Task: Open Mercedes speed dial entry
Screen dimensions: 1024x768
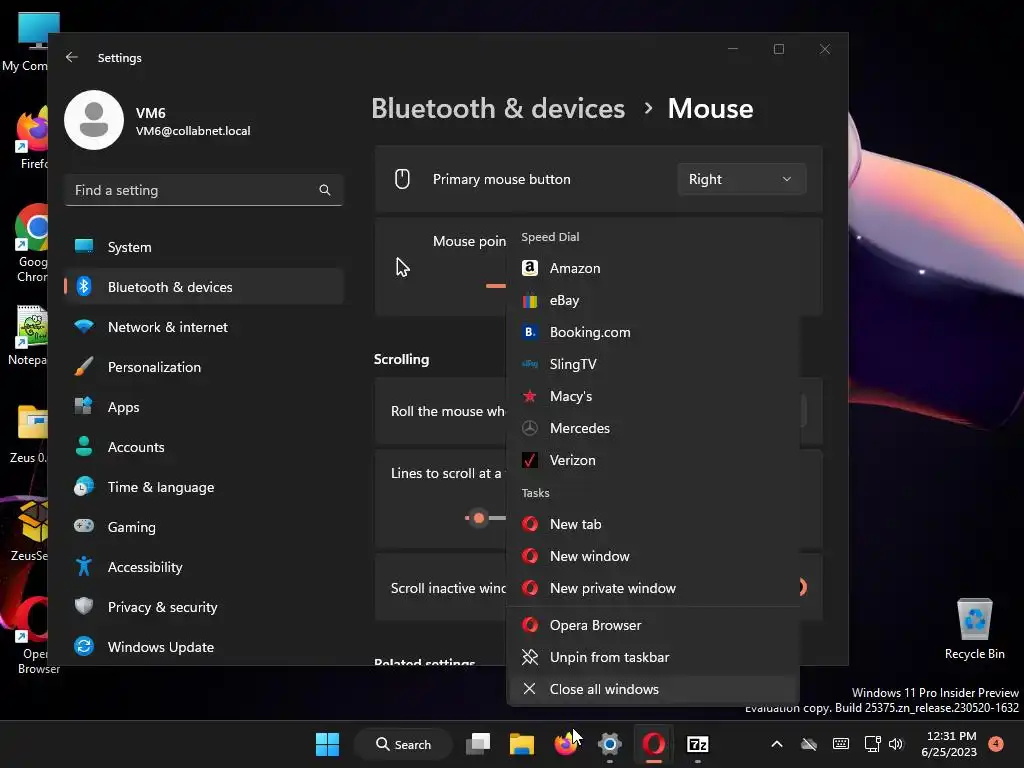Action: pos(653,428)
